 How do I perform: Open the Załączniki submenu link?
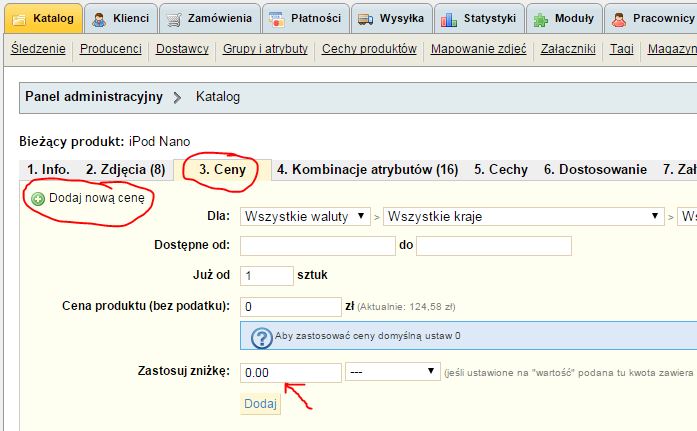coord(568,49)
